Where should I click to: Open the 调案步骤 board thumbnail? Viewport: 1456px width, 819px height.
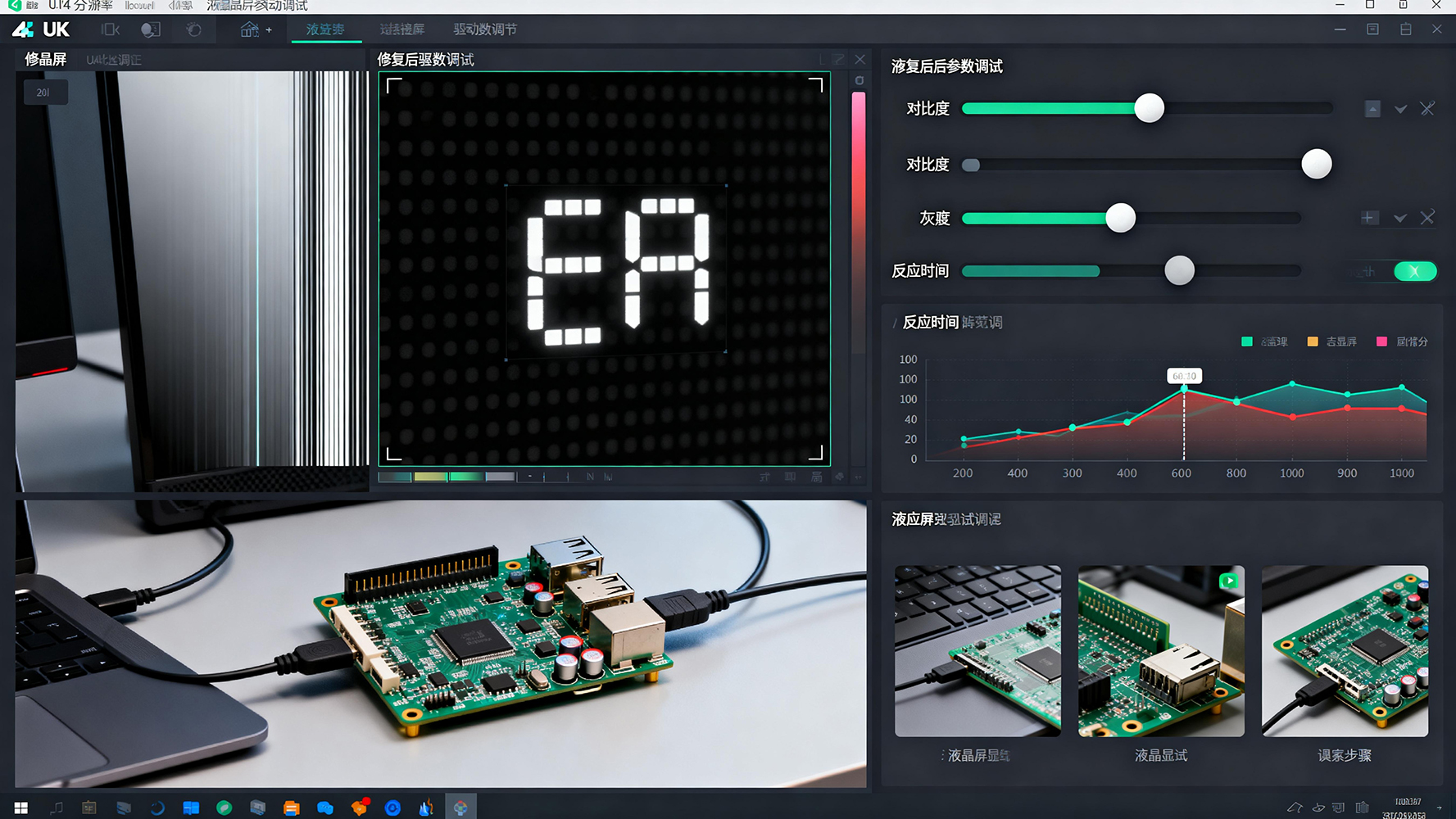(x=1345, y=651)
